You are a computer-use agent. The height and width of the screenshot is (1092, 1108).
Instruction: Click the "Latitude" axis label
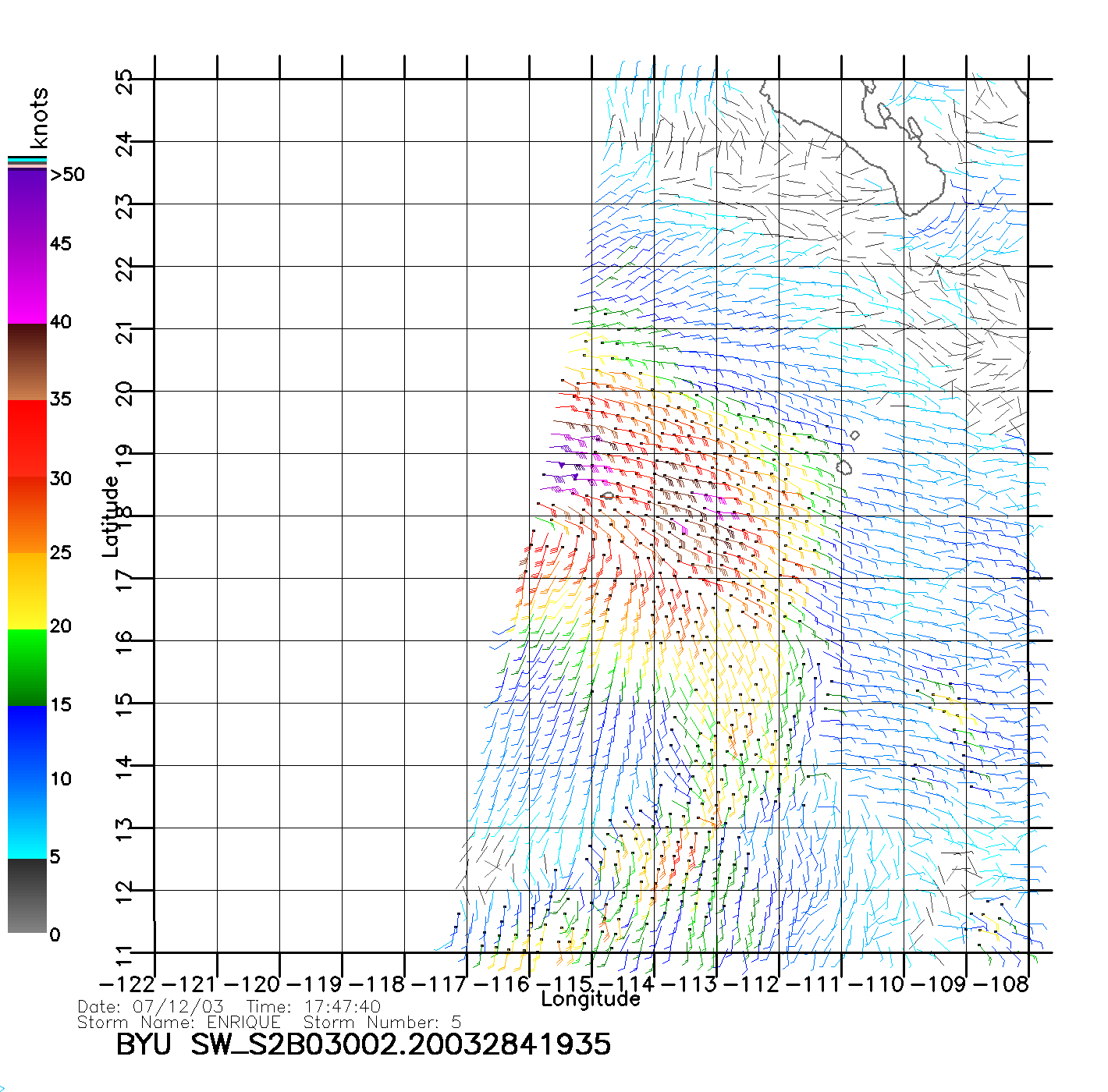pyautogui.click(x=111, y=516)
